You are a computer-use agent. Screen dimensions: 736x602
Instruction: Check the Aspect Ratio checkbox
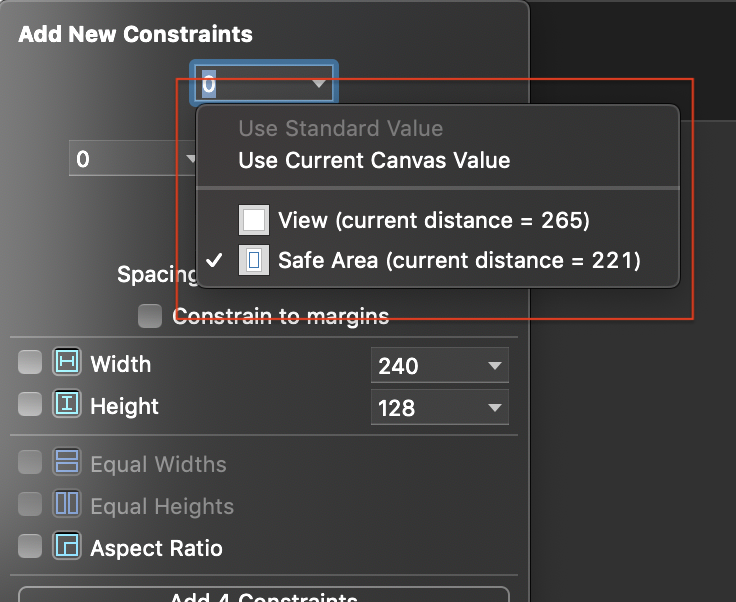tap(30, 547)
